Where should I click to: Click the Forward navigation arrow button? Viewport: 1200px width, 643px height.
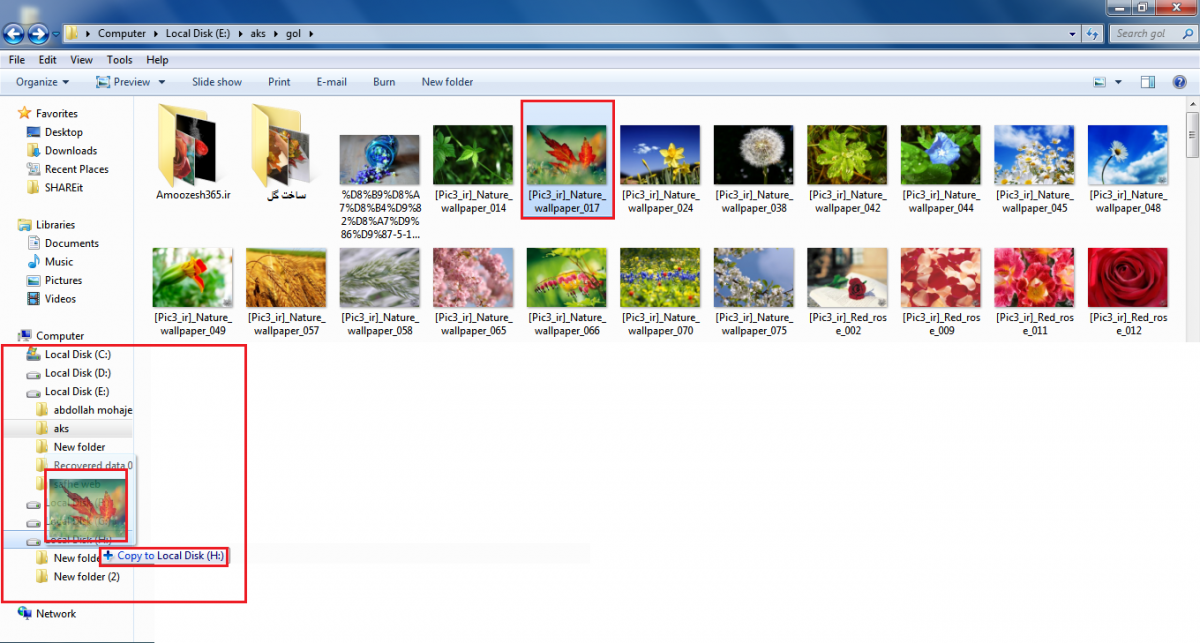37,34
